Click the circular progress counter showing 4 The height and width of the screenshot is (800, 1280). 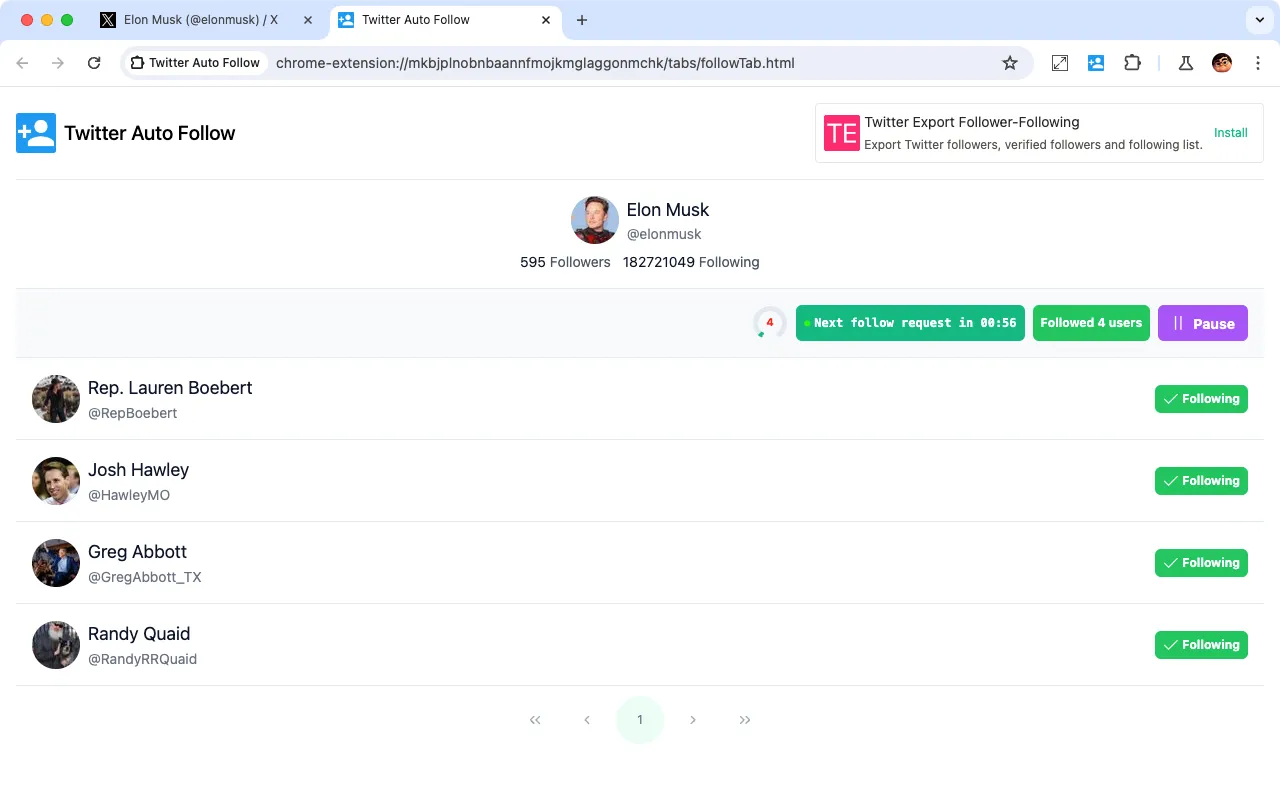[x=769, y=323]
